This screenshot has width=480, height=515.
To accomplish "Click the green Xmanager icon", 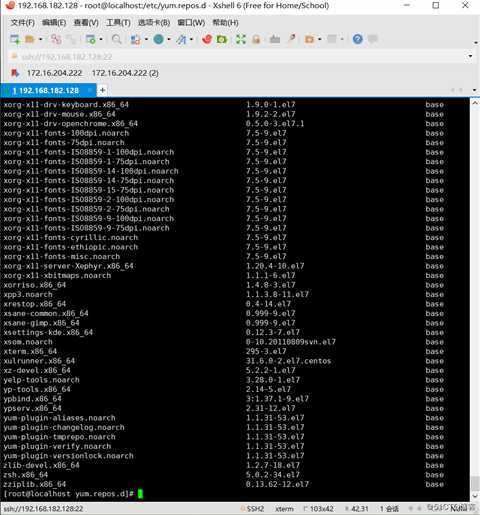I will (222, 39).
